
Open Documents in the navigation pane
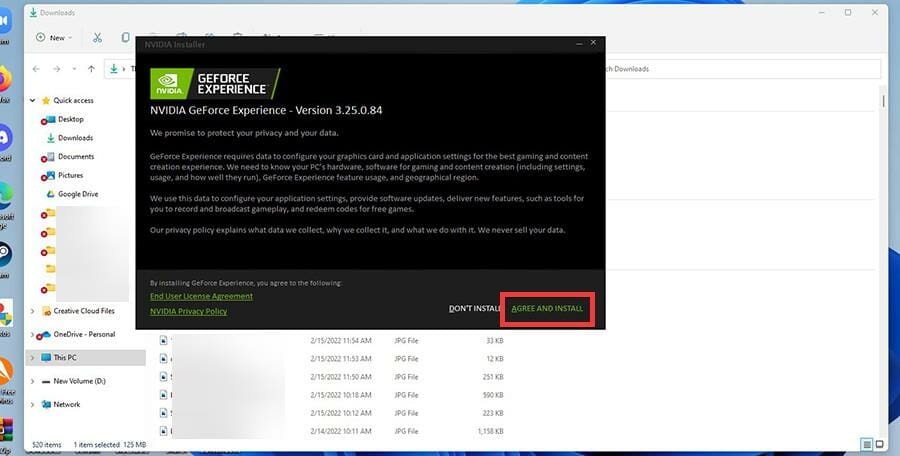click(x=76, y=157)
